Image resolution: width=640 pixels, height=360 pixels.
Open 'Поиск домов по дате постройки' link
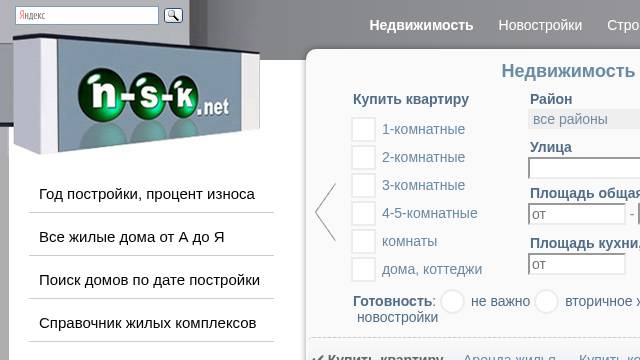click(x=149, y=280)
